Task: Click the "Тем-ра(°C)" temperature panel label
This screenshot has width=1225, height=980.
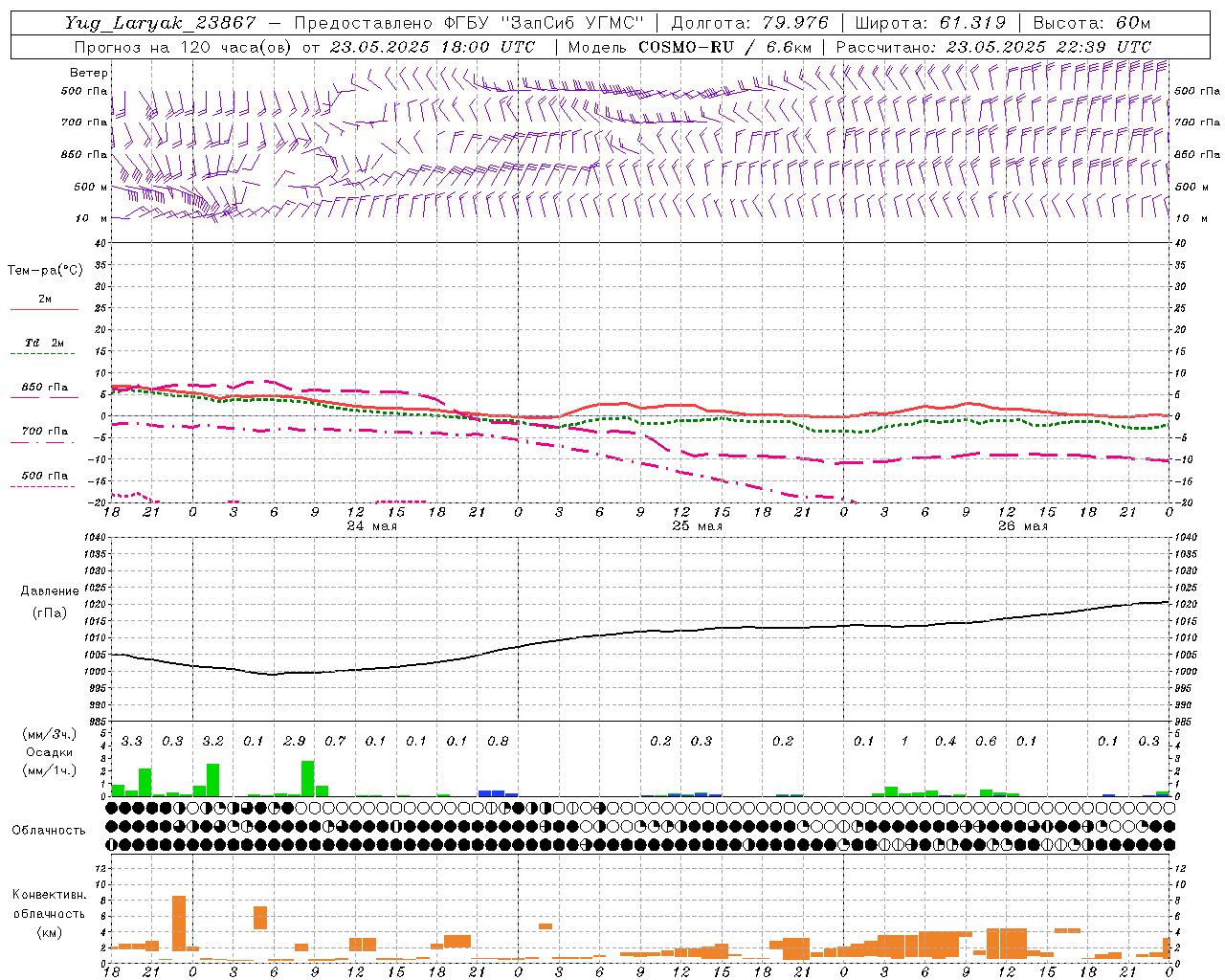Action: pos(45,271)
